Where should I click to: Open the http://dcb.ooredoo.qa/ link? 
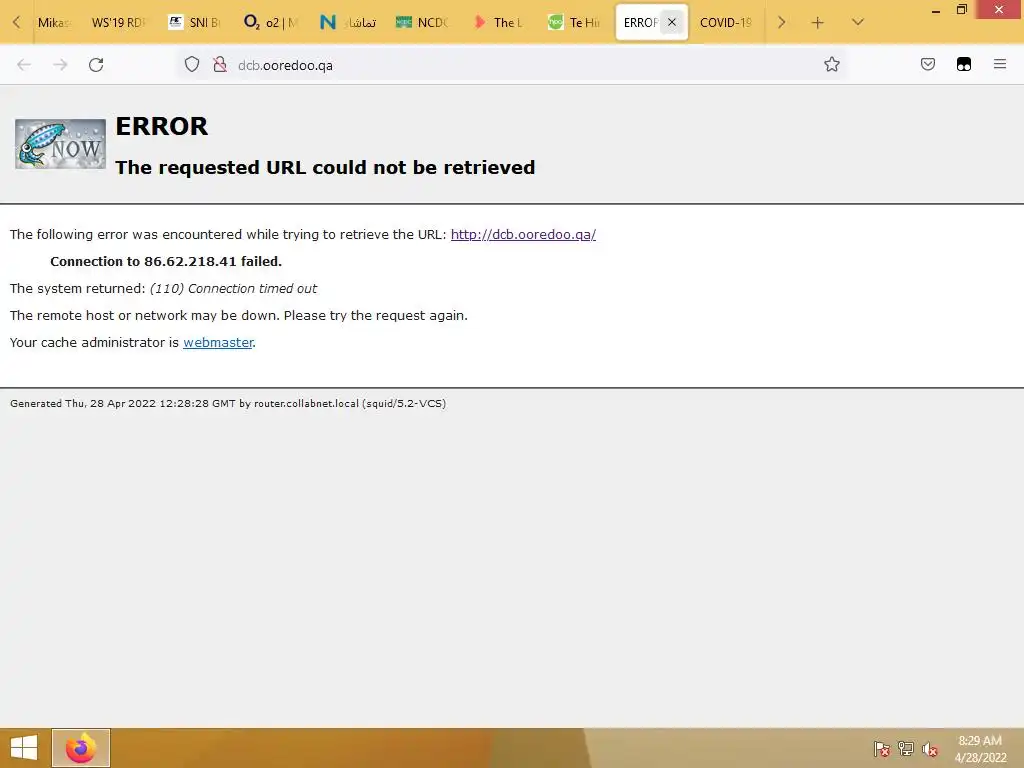523,234
